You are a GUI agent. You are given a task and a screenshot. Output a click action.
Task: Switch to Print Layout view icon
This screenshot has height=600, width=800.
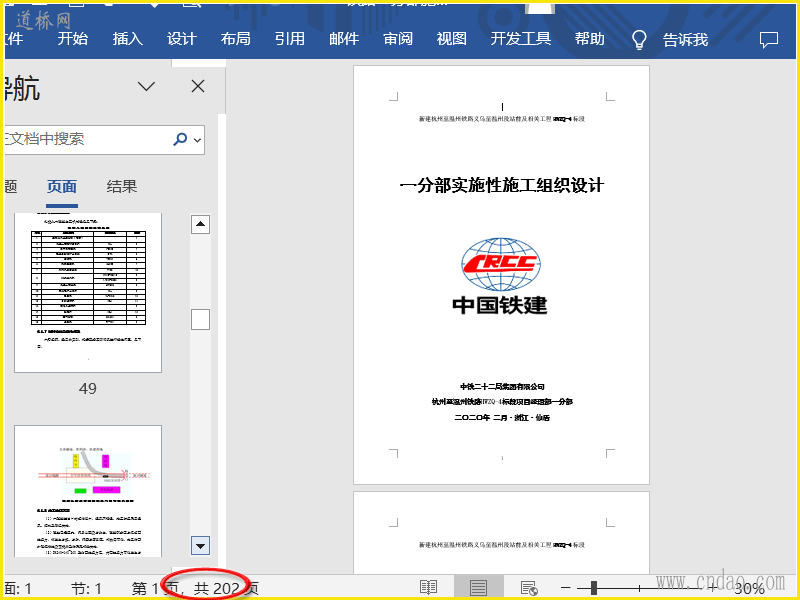coord(478,588)
